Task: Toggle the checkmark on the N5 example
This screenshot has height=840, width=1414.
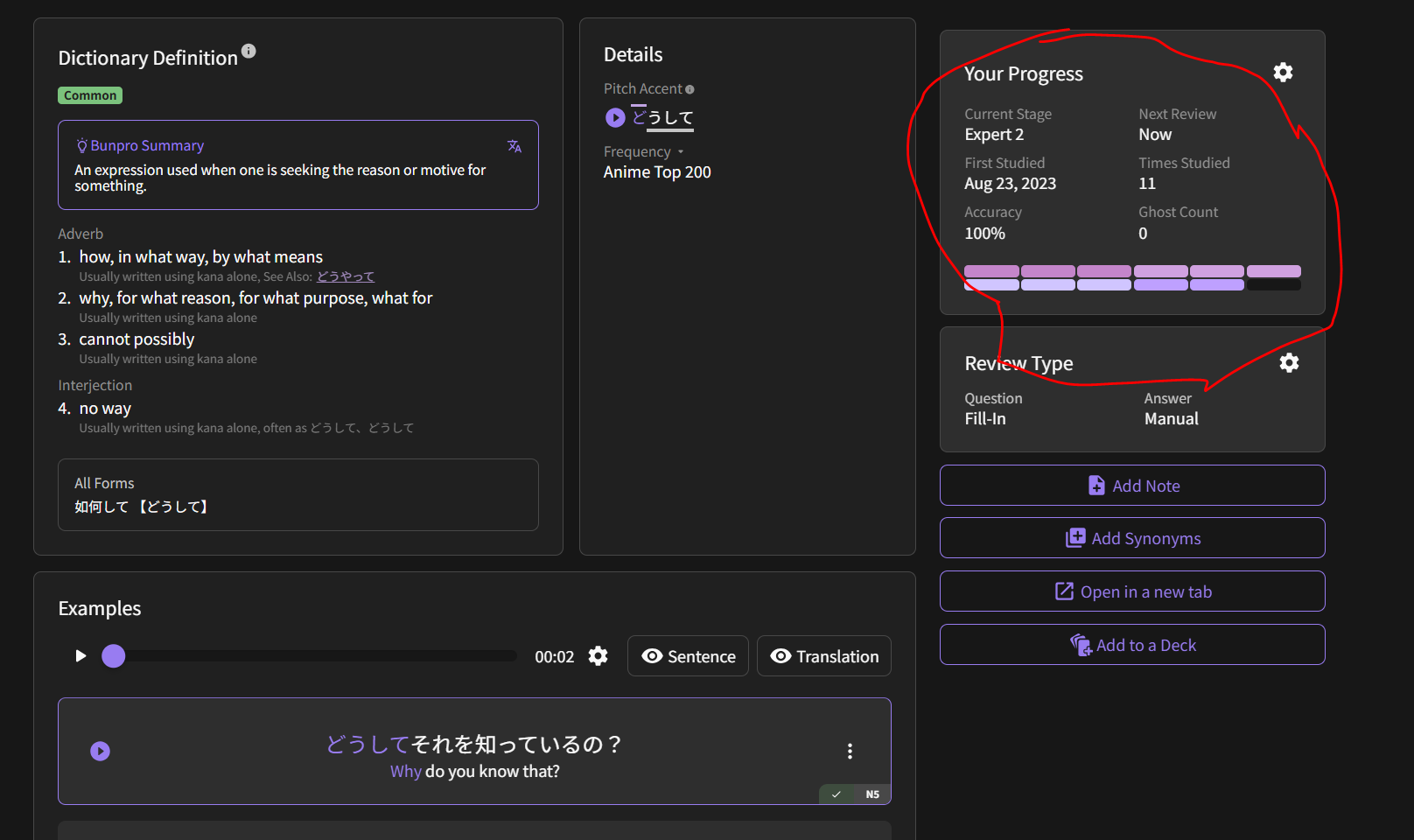Action: coord(836,794)
